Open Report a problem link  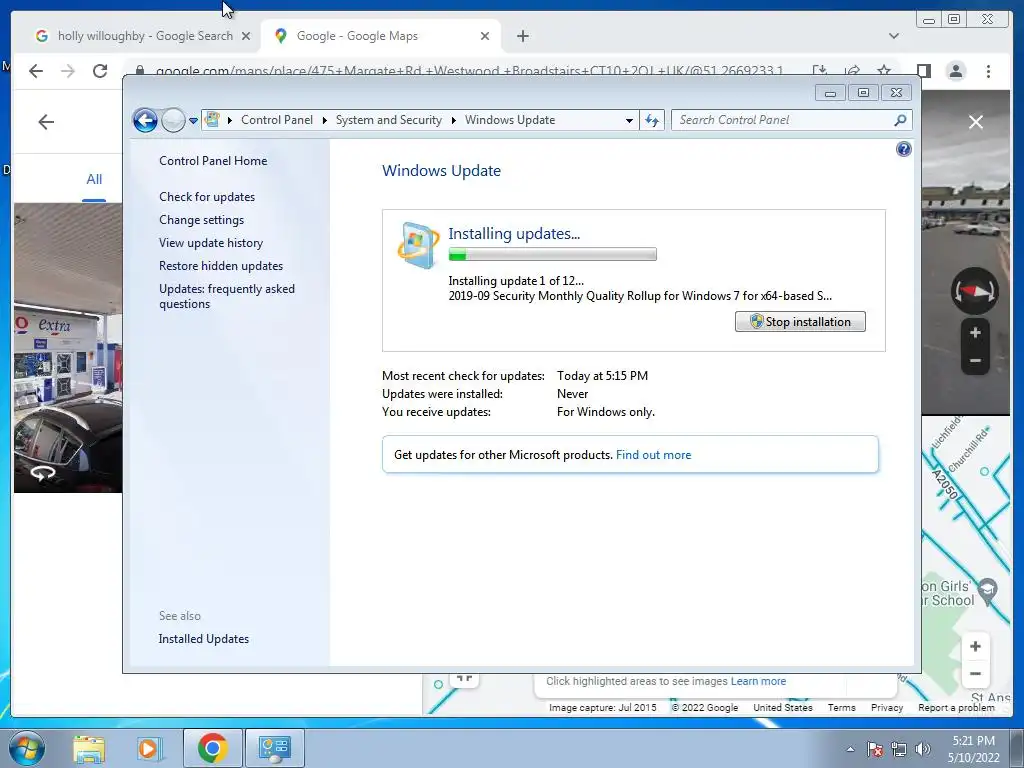tap(956, 707)
